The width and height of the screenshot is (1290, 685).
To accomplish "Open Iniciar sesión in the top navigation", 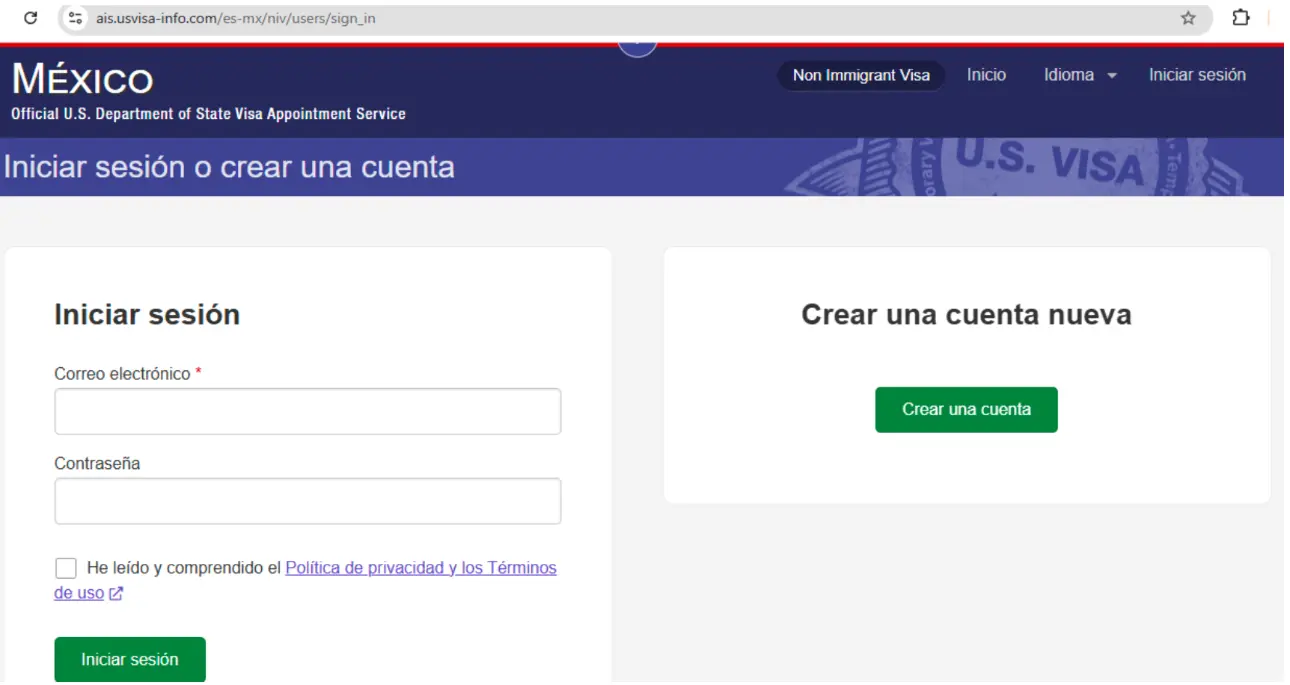I will pos(1197,75).
